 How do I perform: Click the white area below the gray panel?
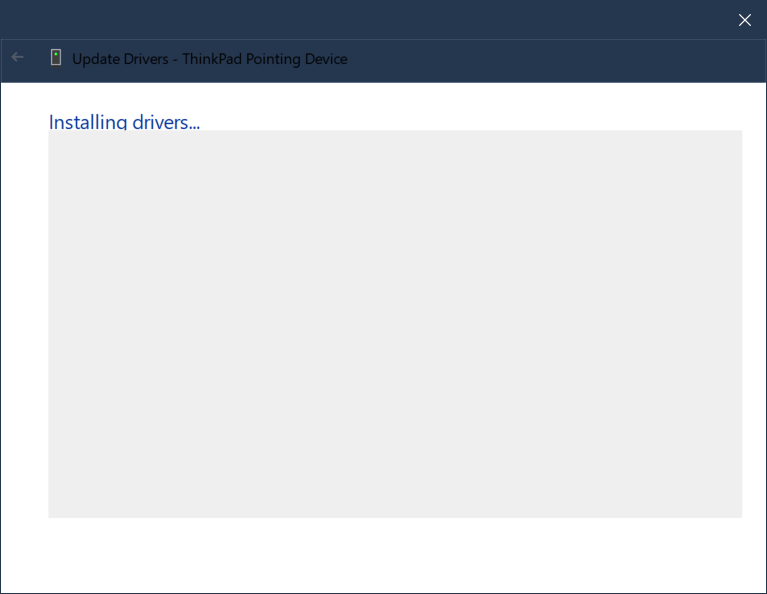[x=395, y=555]
